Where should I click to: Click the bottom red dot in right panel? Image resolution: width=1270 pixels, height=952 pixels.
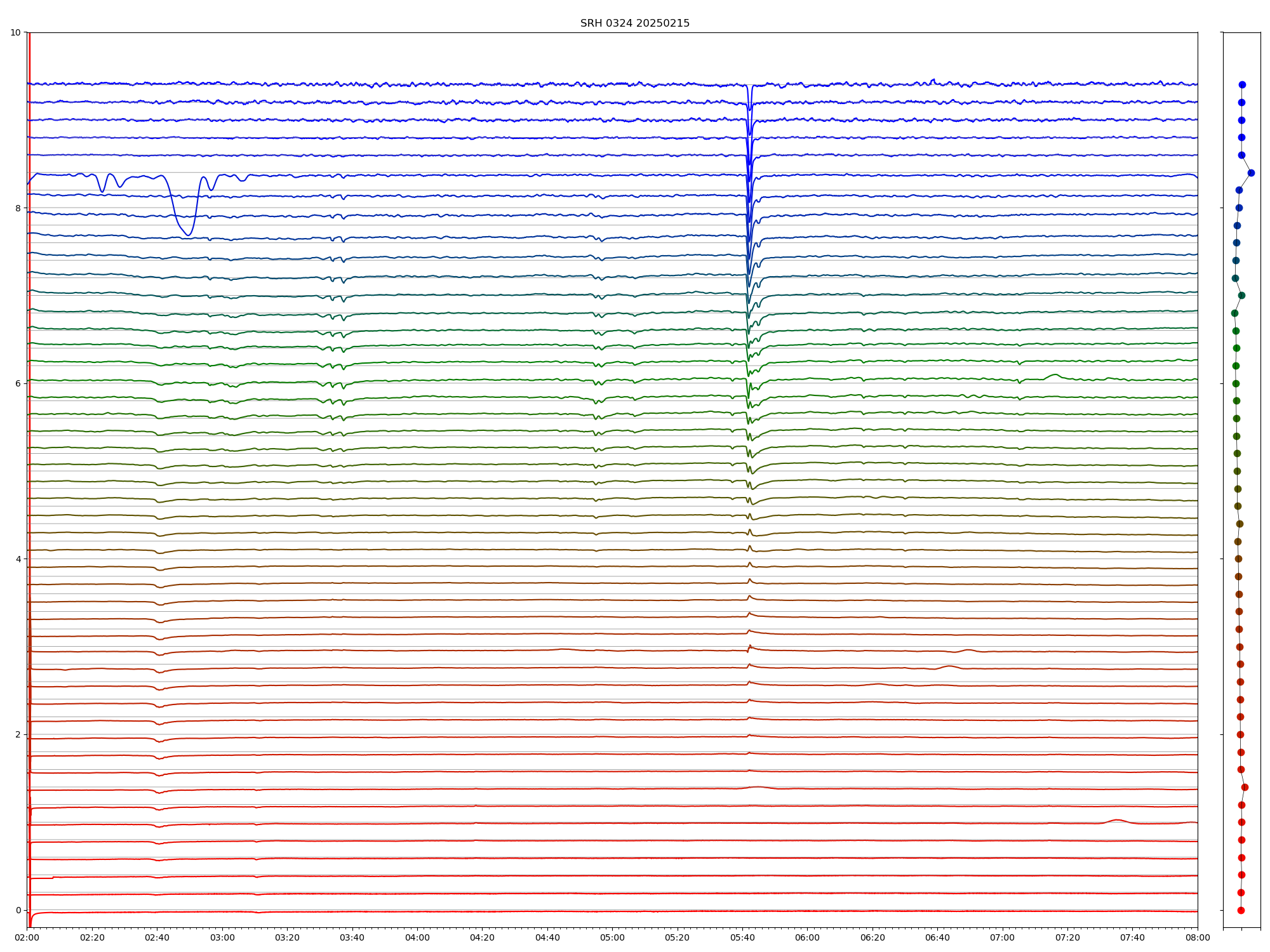click(1241, 910)
